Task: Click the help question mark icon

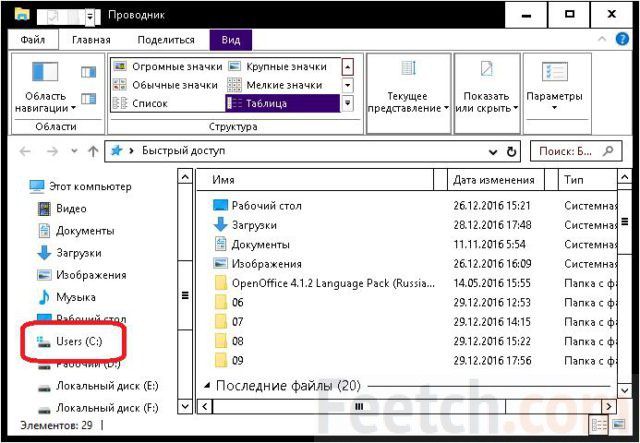Action: (622, 40)
